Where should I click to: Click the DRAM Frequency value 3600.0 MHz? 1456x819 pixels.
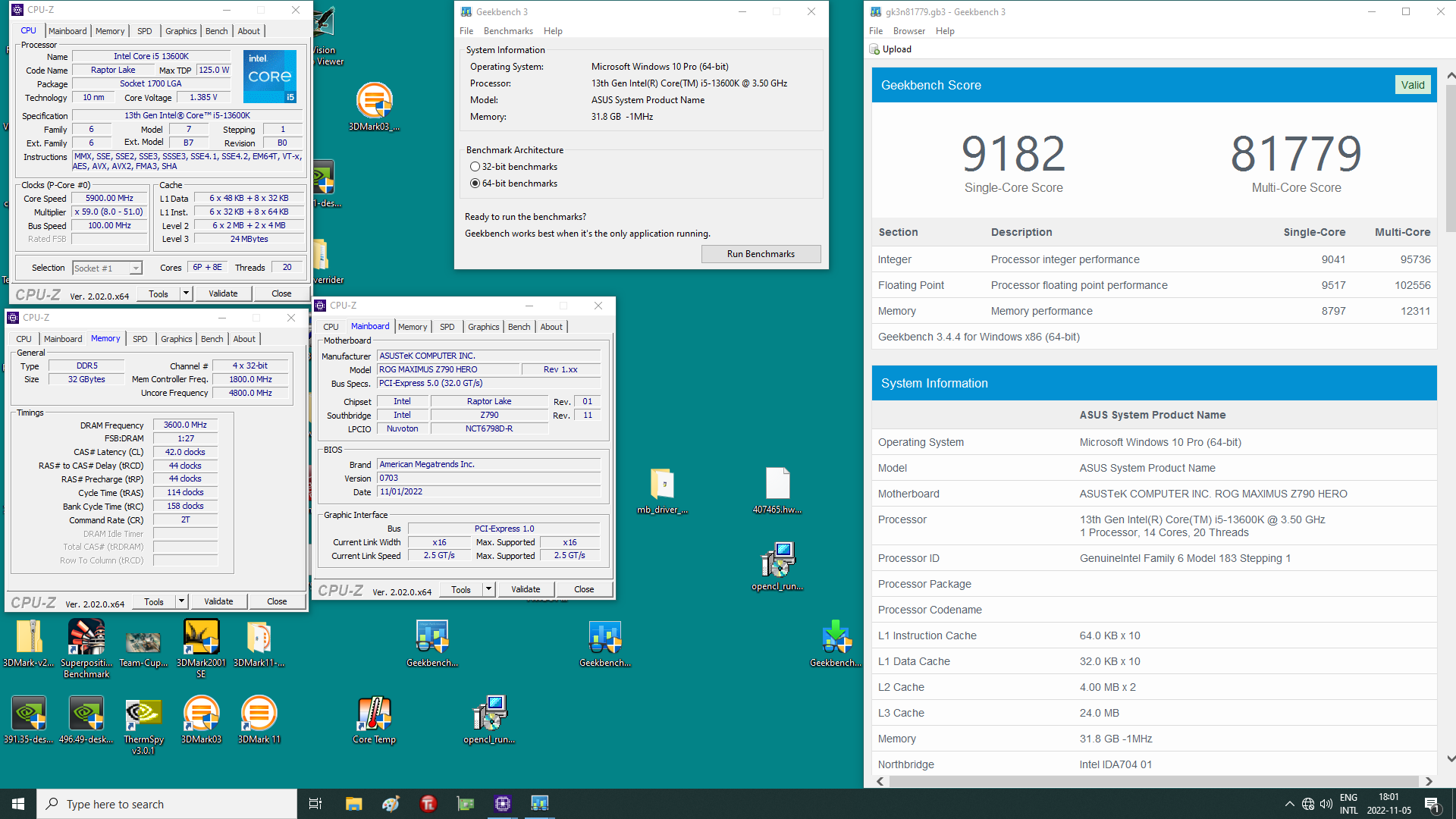tap(185, 425)
